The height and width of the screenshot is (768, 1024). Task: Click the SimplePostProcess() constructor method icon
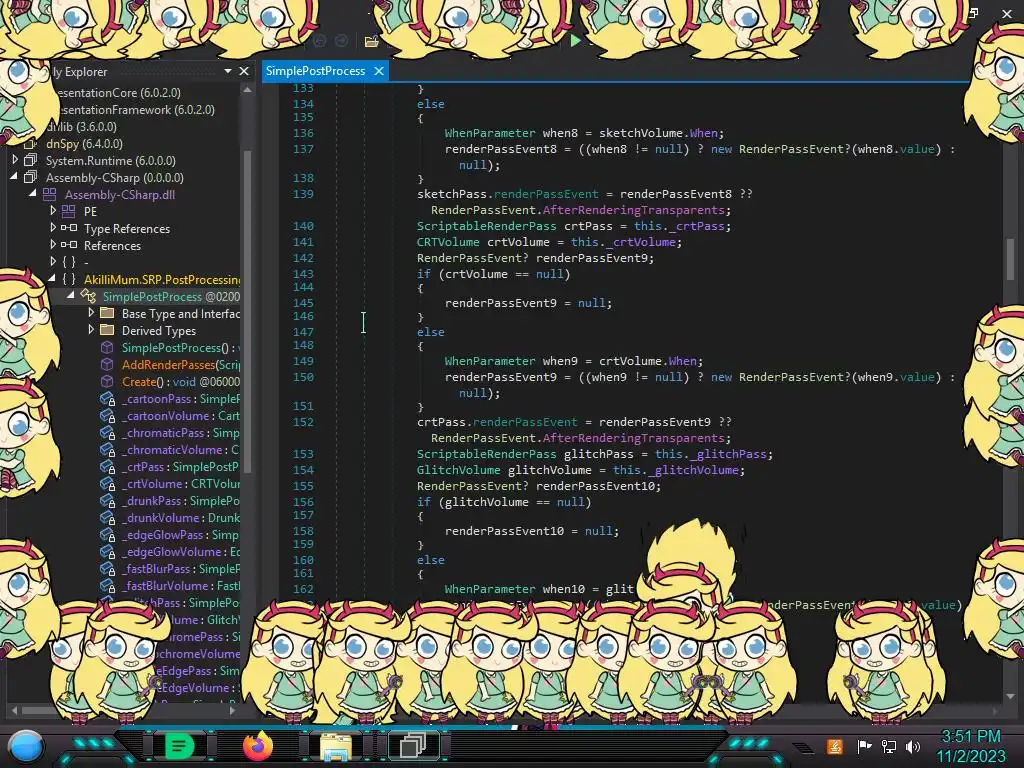tap(107, 347)
